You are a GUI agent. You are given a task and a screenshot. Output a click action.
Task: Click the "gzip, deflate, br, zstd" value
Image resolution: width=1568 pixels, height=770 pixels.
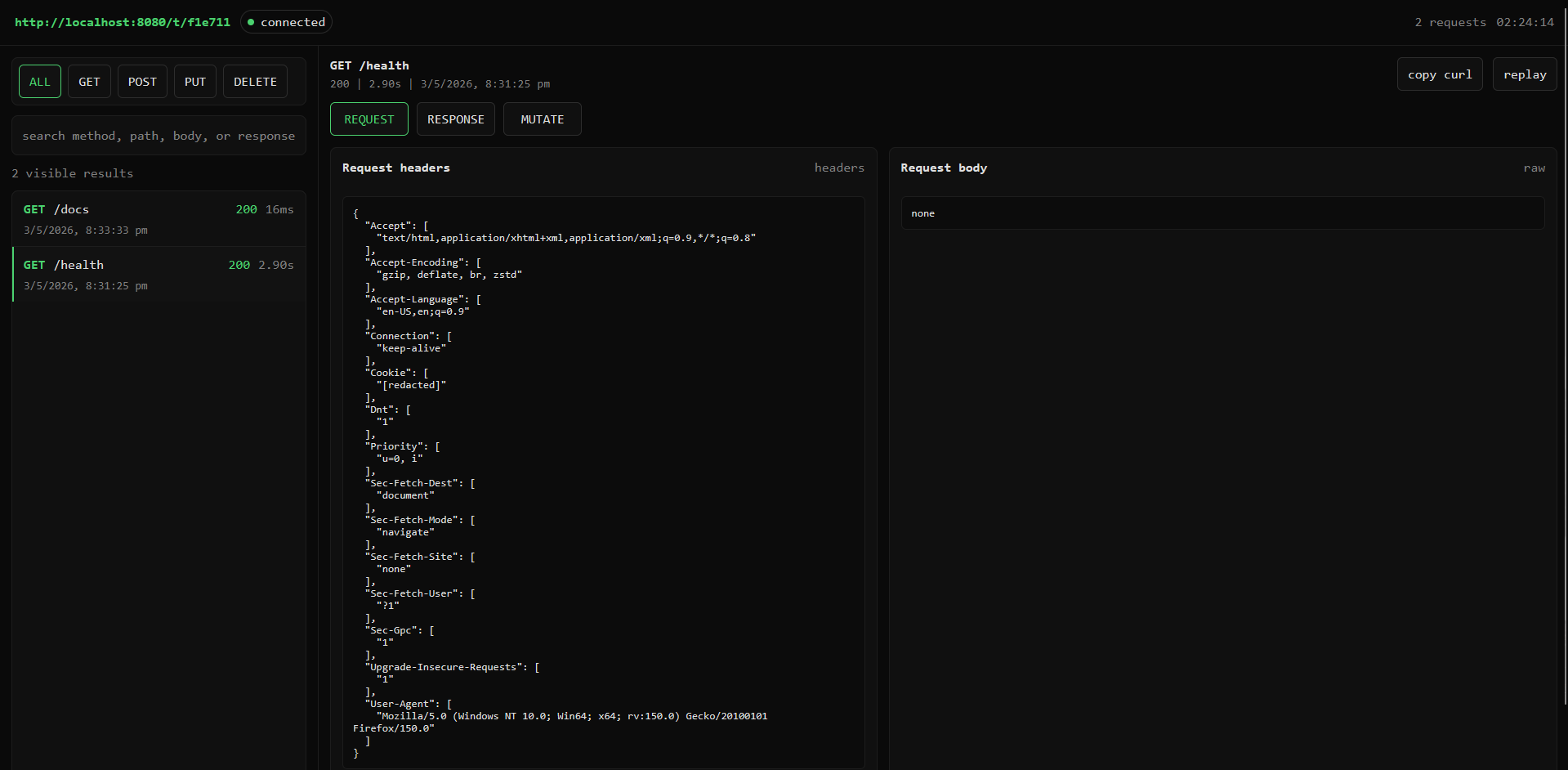449,275
